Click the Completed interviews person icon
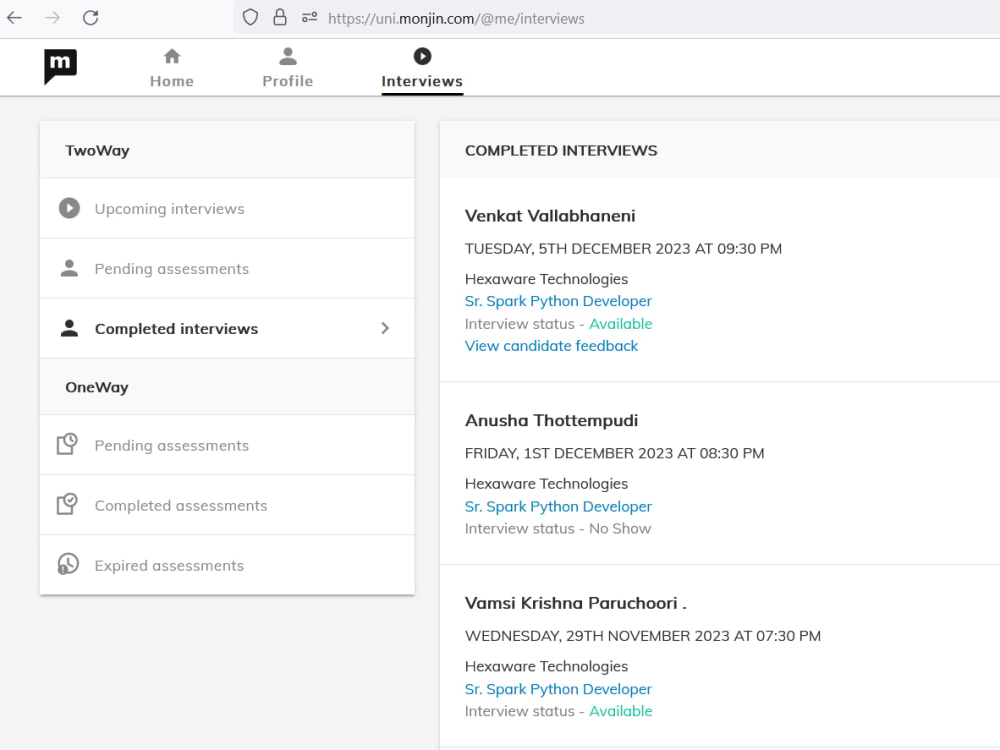This screenshot has width=1000, height=750. pos(70,328)
